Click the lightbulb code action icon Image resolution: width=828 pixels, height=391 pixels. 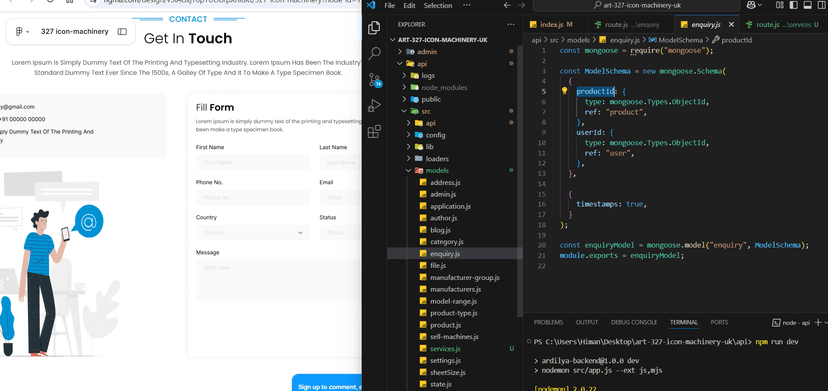[564, 91]
